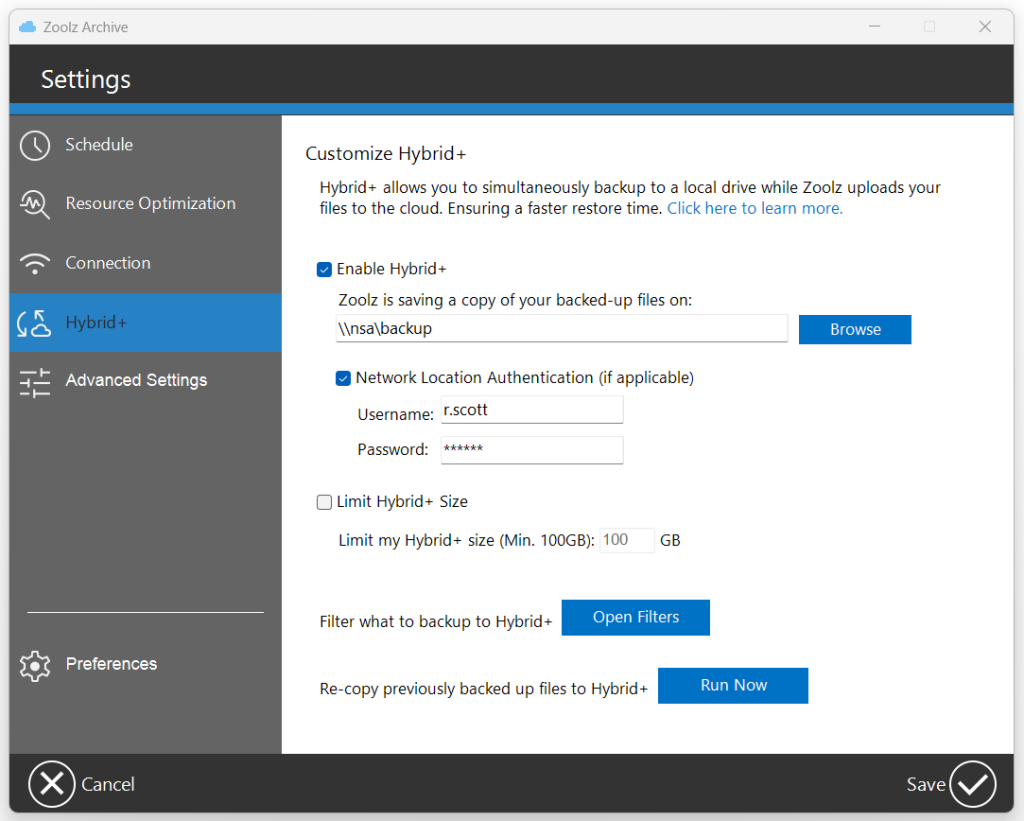Click the Schedule clock icon
The width and height of the screenshot is (1024, 821).
(35, 145)
